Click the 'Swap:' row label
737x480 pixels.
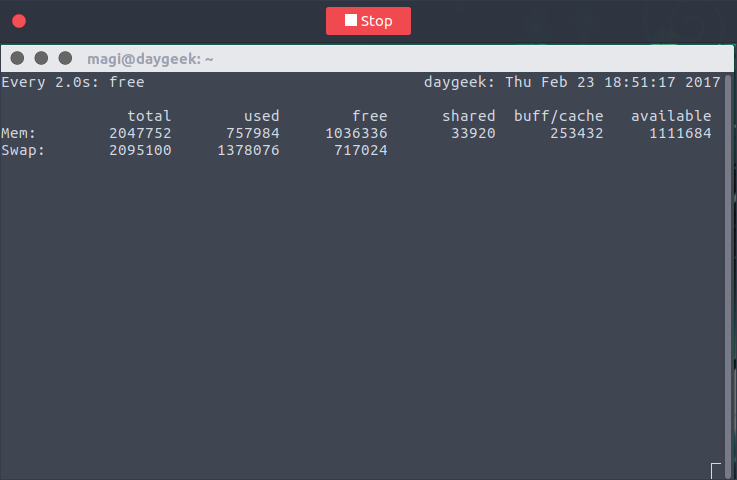(23, 150)
